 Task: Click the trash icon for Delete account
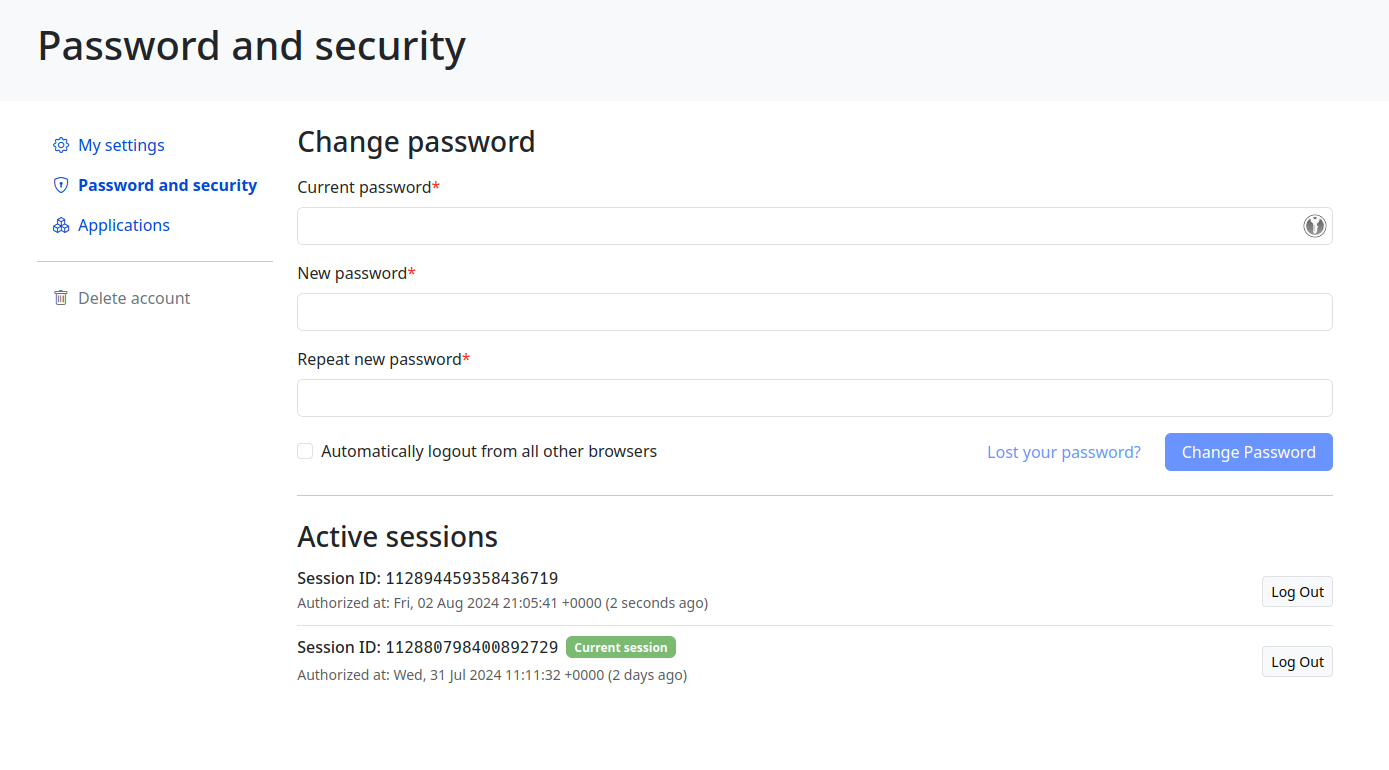[x=61, y=298]
